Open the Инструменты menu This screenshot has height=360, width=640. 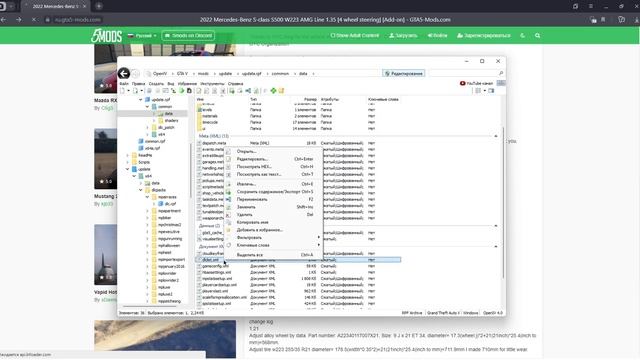[x=212, y=83]
